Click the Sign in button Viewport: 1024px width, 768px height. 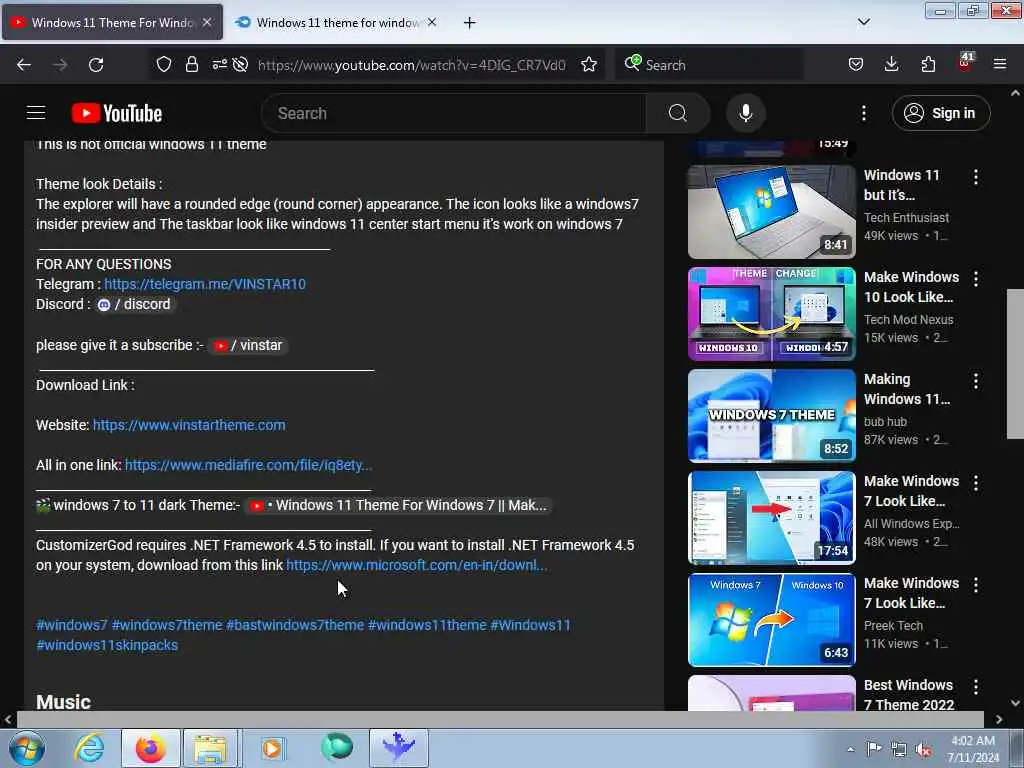click(x=941, y=113)
